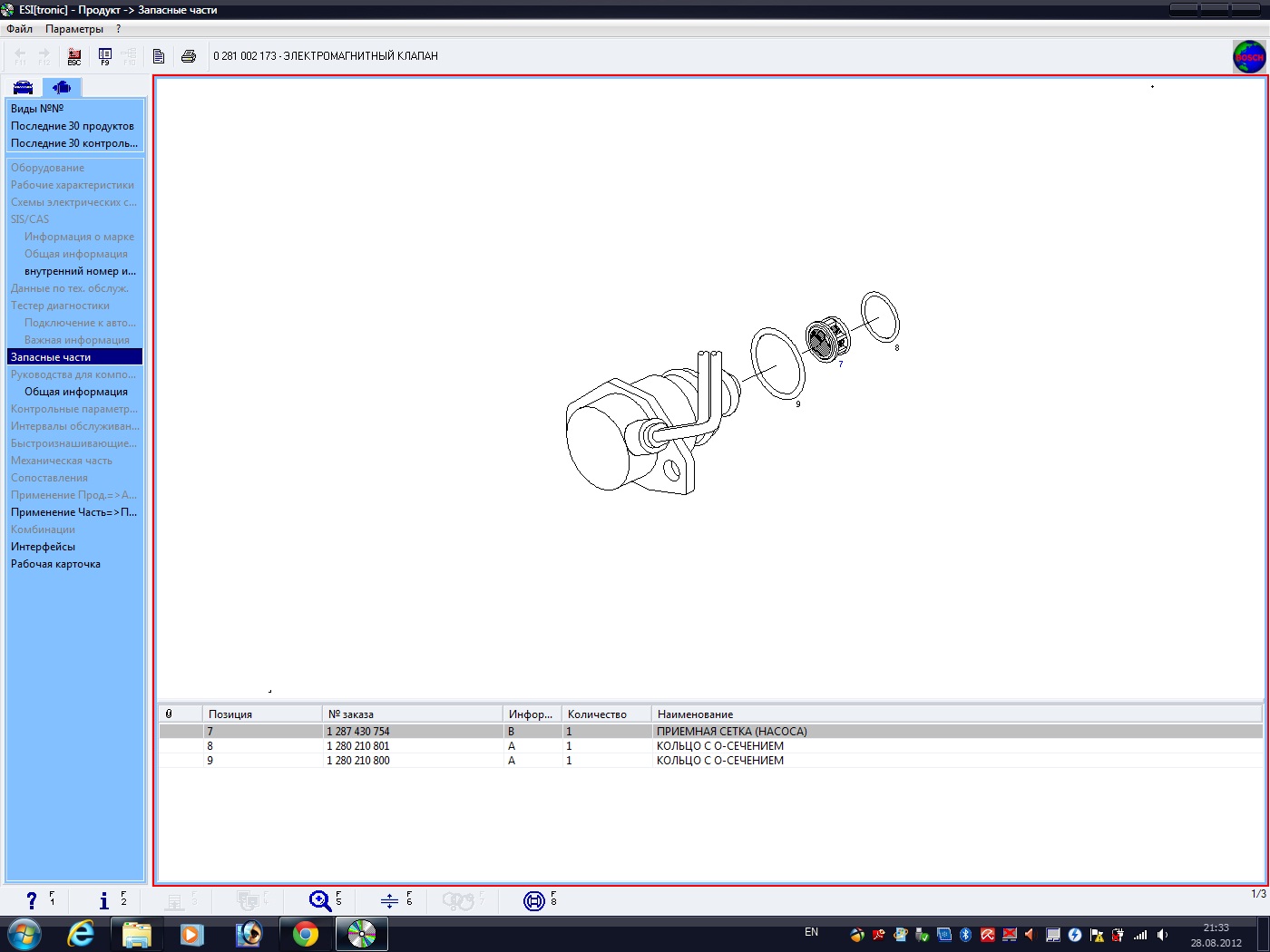Viewport: 1270px width, 952px height.
Task: Select Последние 30 продуктов in sidebar
Action: click(73, 126)
